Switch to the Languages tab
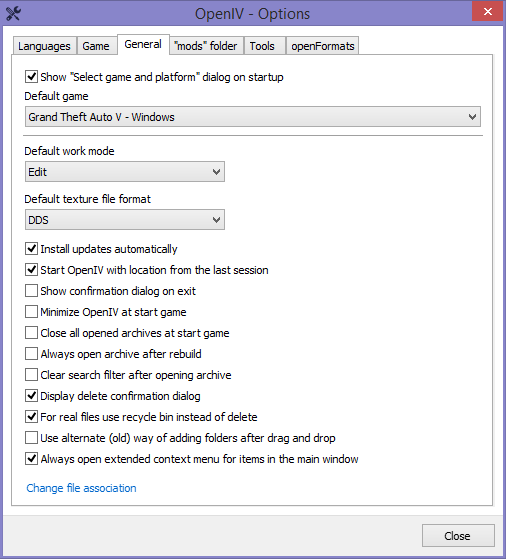The image size is (506, 559). point(45,46)
